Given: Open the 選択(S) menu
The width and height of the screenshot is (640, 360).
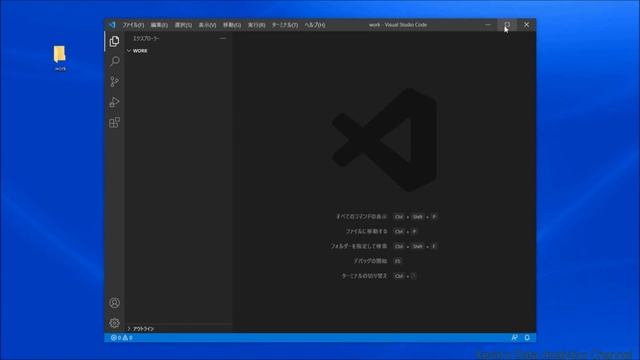Looking at the screenshot, I should click(183, 25).
